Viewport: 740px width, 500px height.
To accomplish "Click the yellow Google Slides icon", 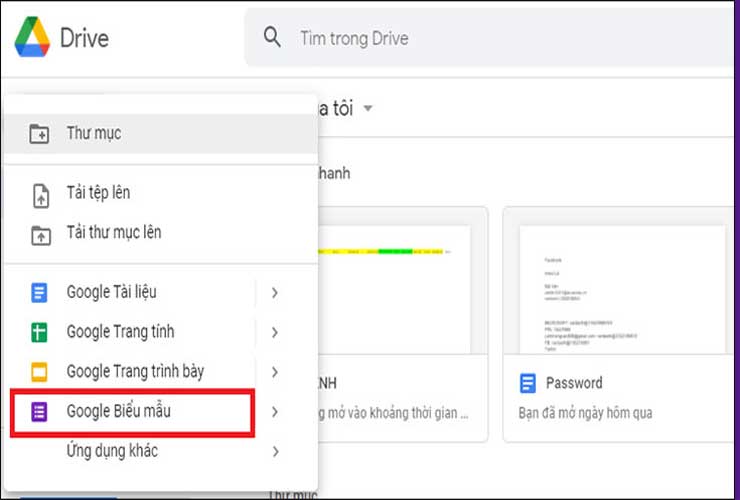I will 39,372.
